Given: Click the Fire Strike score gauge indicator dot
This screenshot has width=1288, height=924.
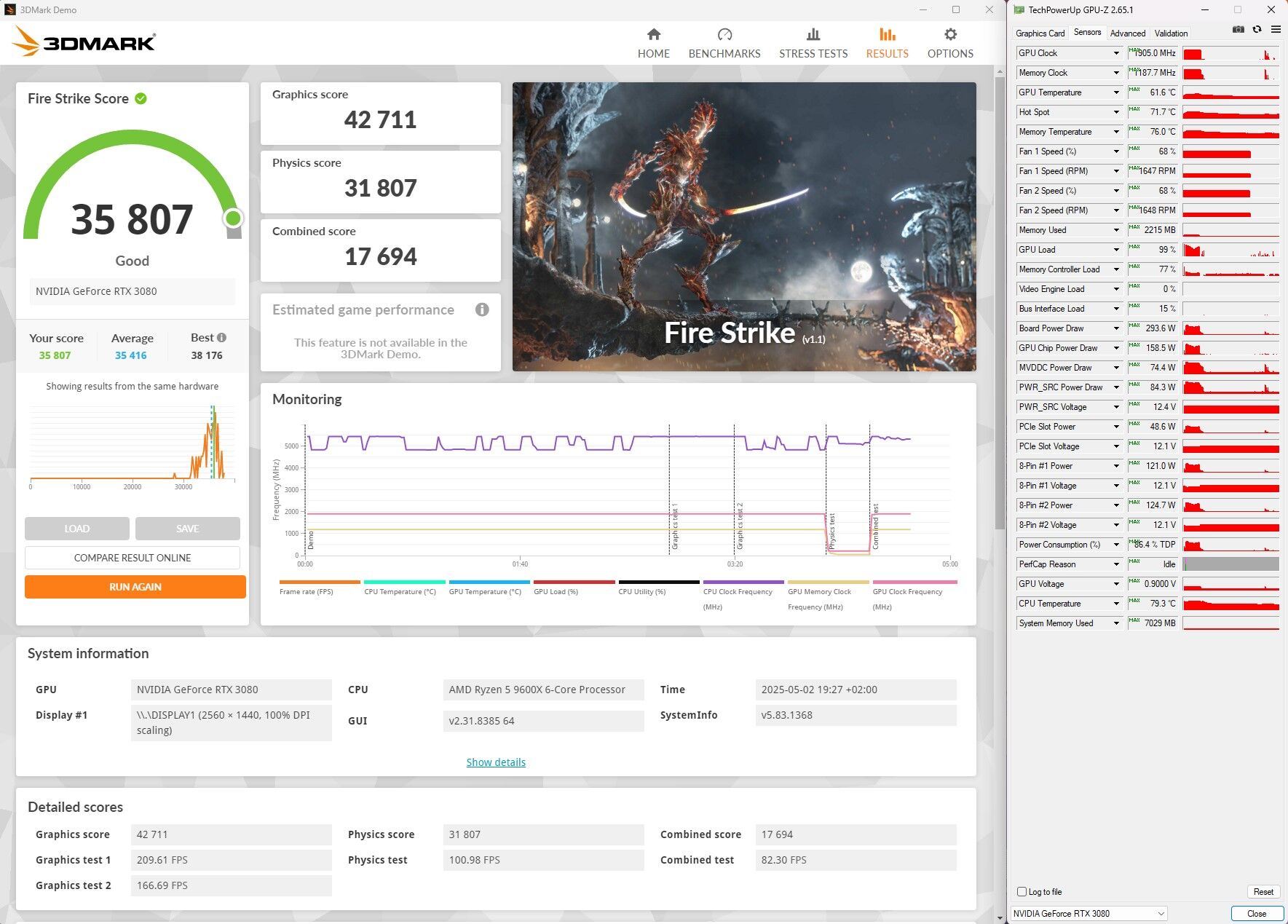Looking at the screenshot, I should click(233, 218).
